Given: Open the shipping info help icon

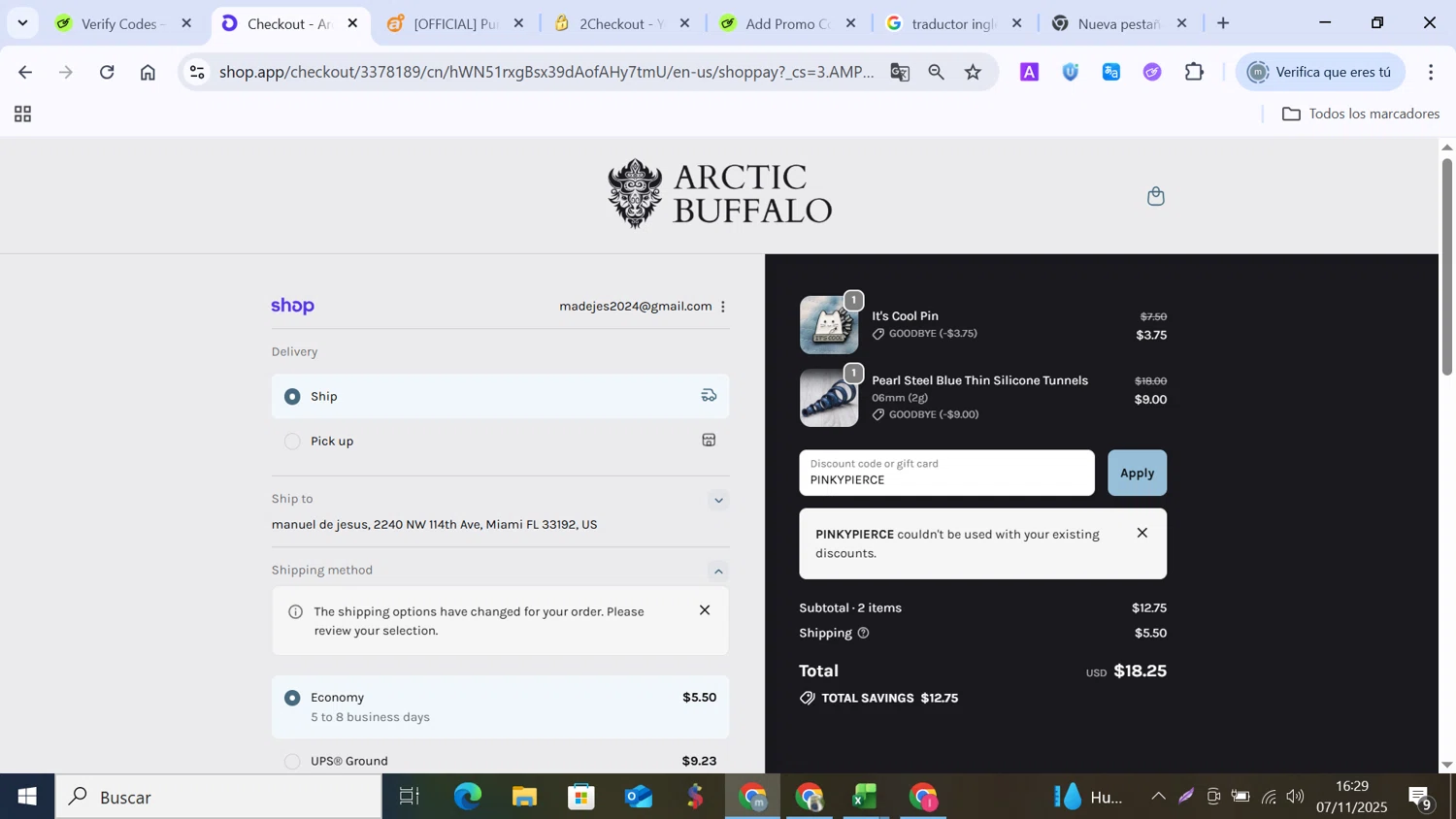Looking at the screenshot, I should click(863, 633).
